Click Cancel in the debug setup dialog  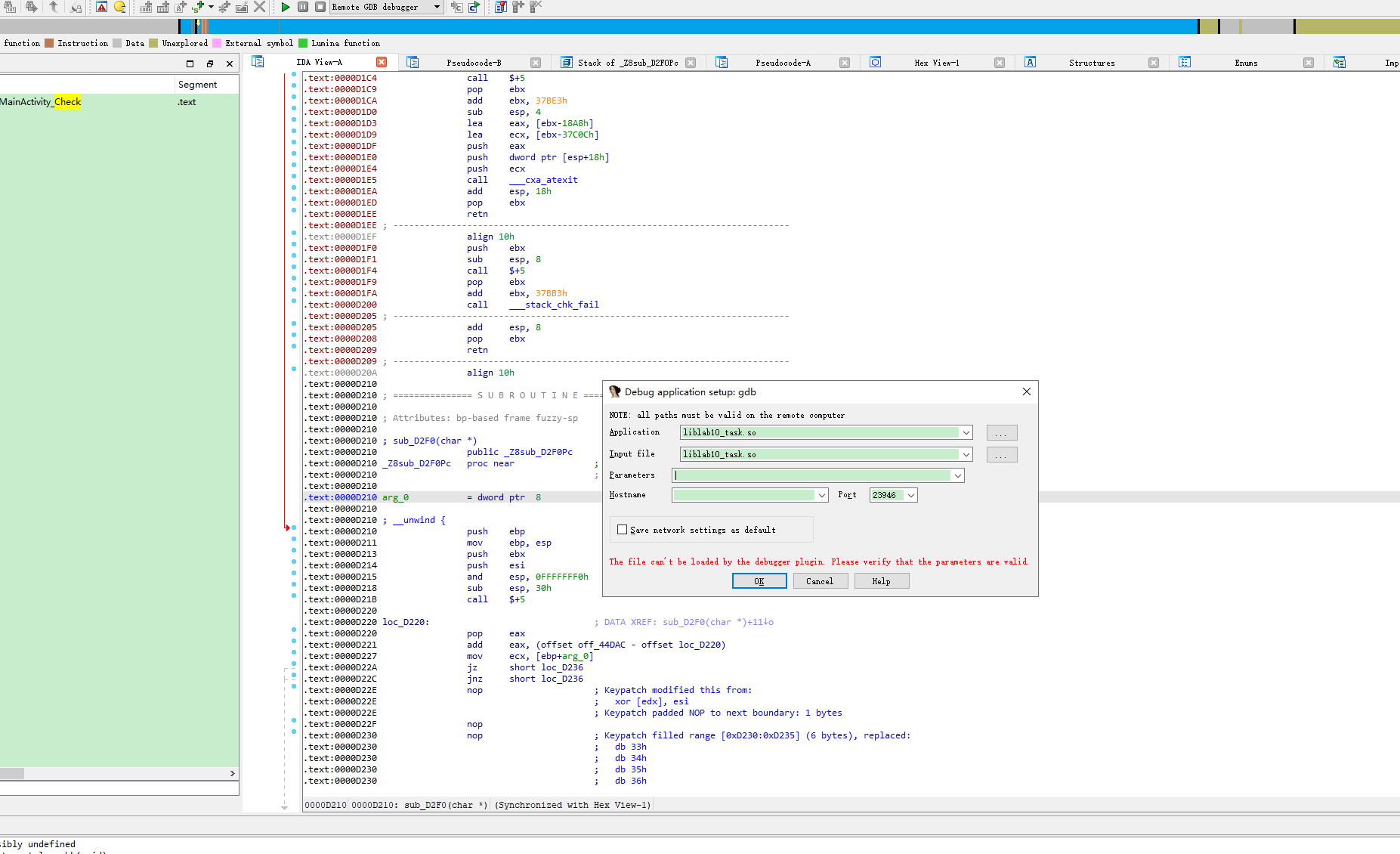(x=819, y=581)
